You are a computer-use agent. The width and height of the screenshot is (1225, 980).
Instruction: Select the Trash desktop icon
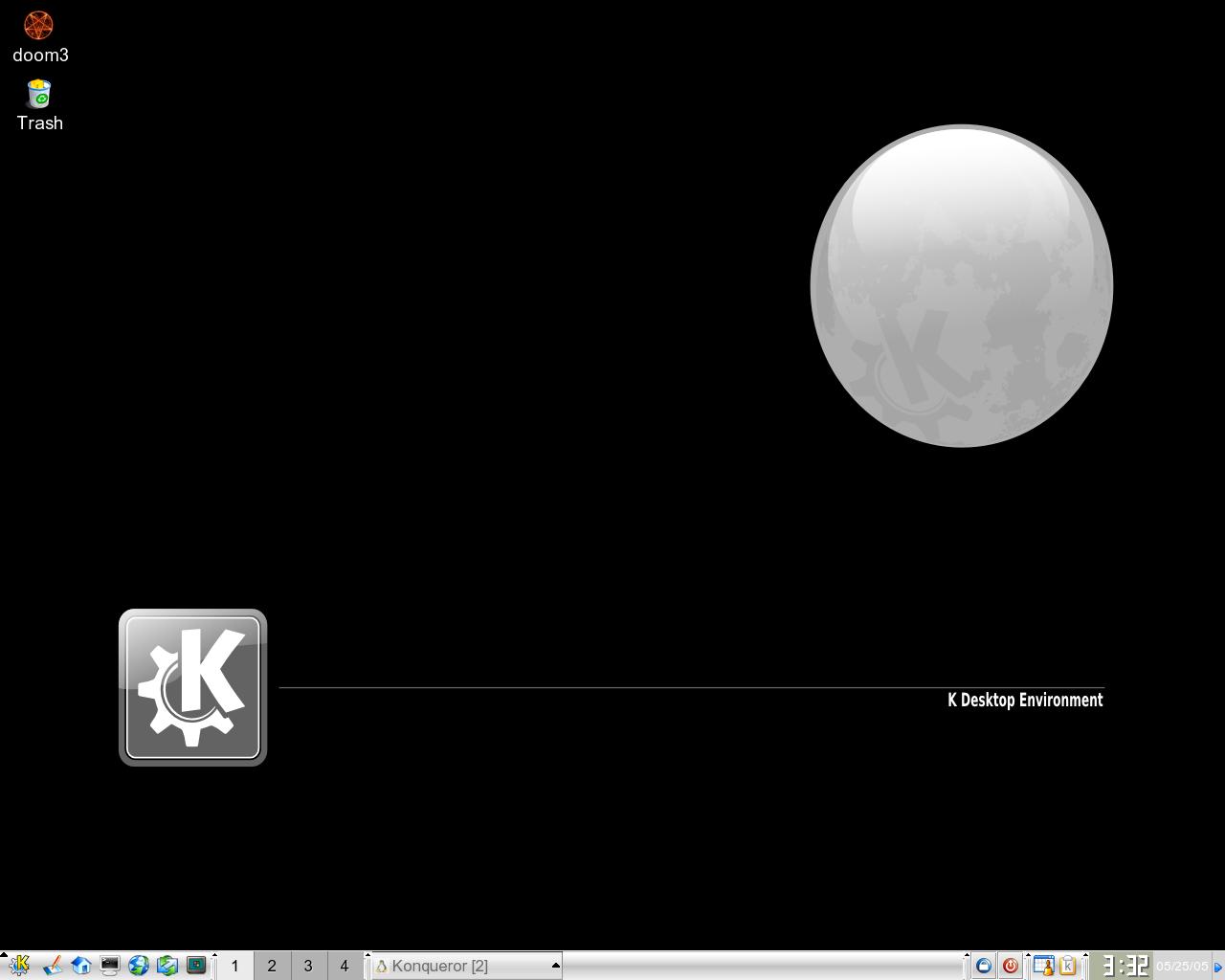39,105
